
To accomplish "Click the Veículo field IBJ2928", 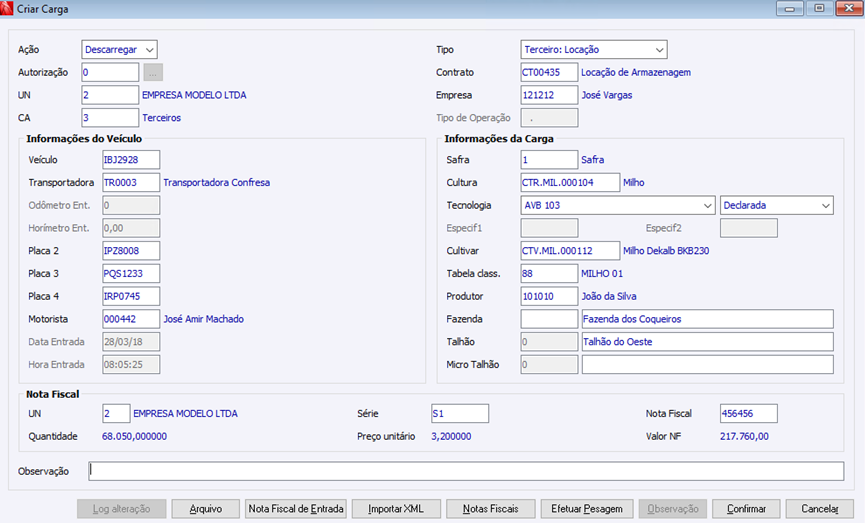I will point(131,159).
